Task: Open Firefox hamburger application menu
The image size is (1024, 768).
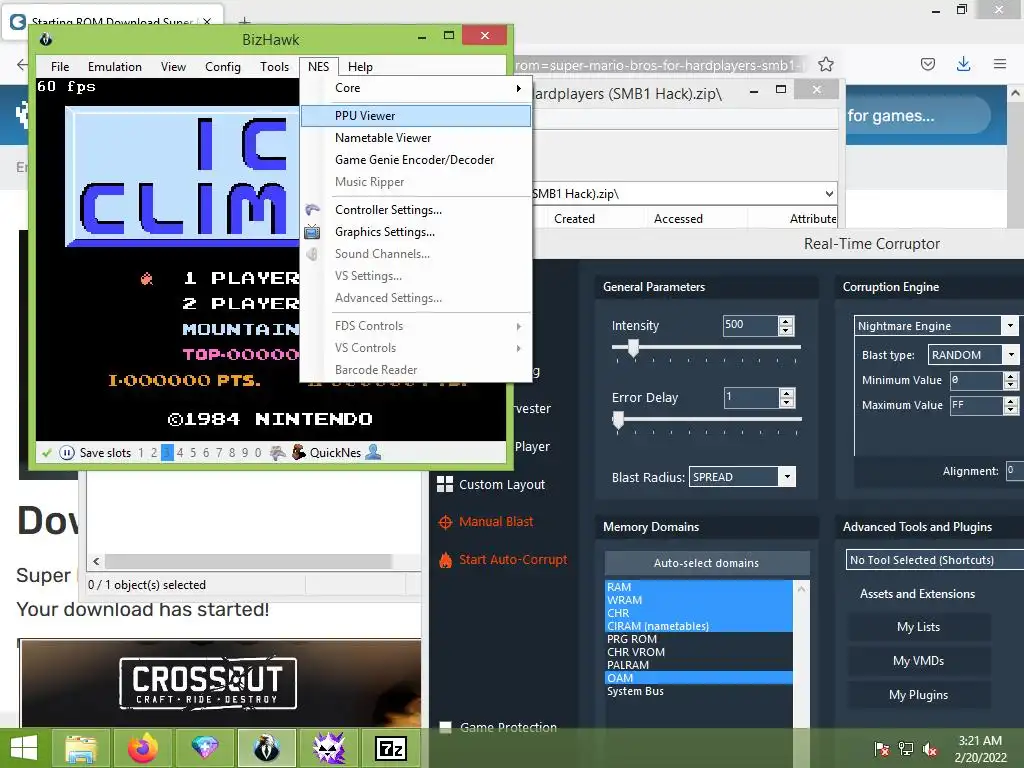Action: [x=1000, y=64]
